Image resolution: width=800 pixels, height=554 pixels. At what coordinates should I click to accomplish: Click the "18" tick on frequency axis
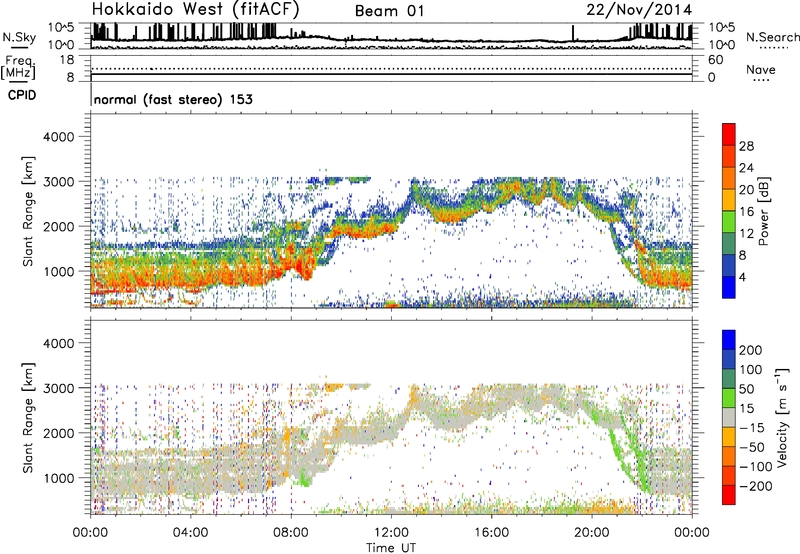coord(67,59)
